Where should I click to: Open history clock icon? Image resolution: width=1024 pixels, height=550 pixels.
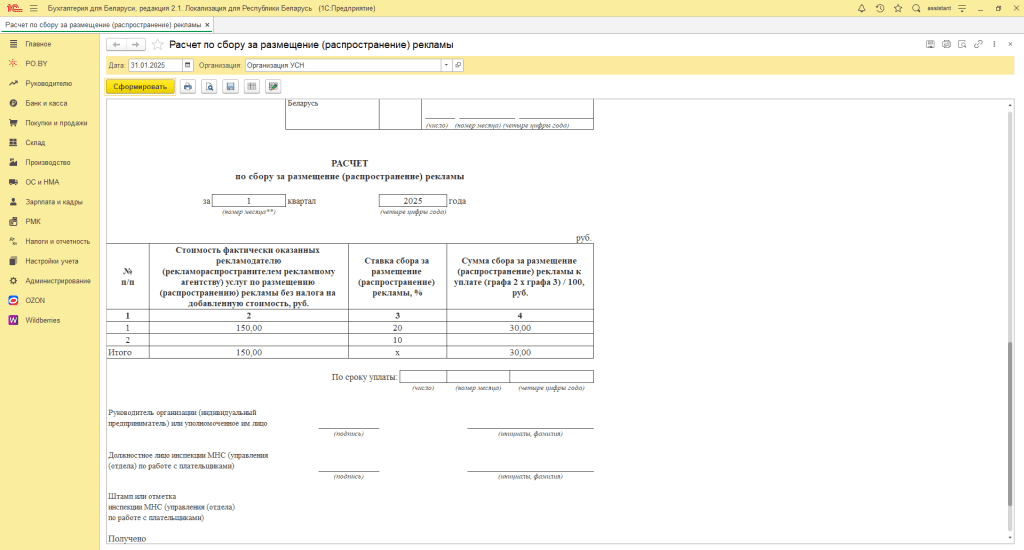tap(880, 8)
